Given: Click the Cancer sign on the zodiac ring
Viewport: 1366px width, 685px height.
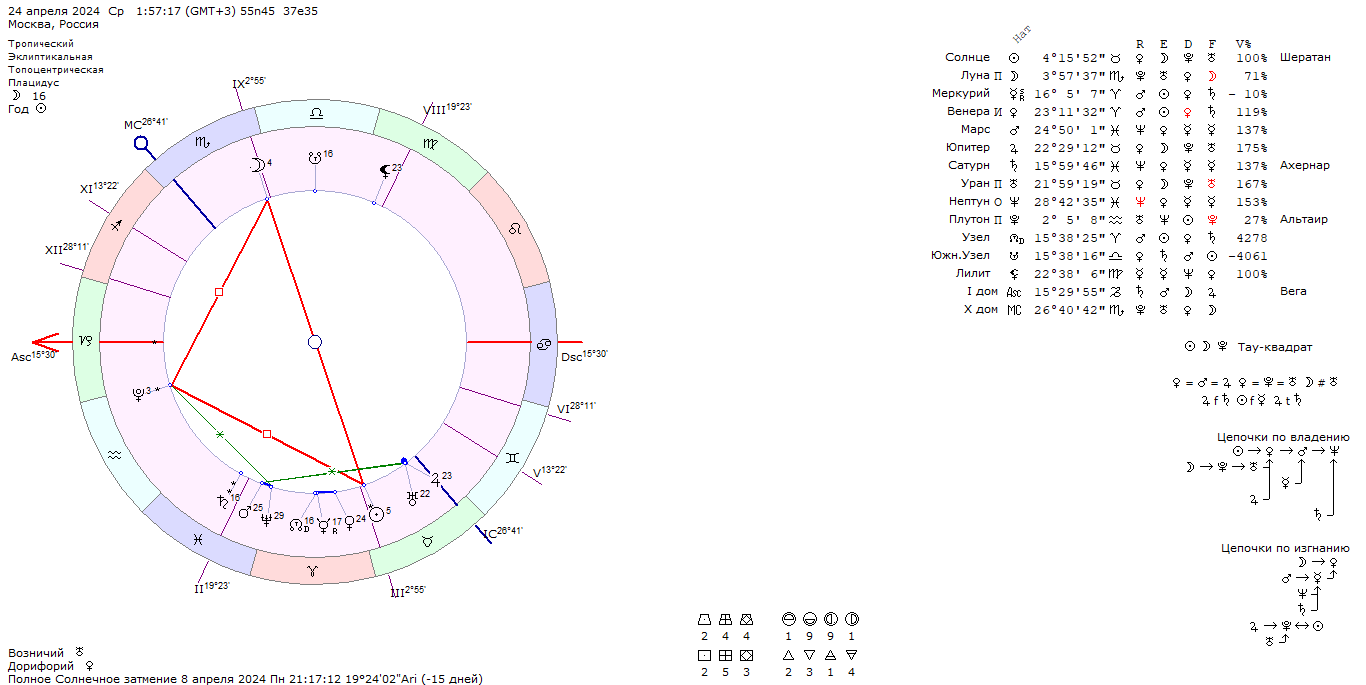Looking at the screenshot, I should (x=542, y=345).
